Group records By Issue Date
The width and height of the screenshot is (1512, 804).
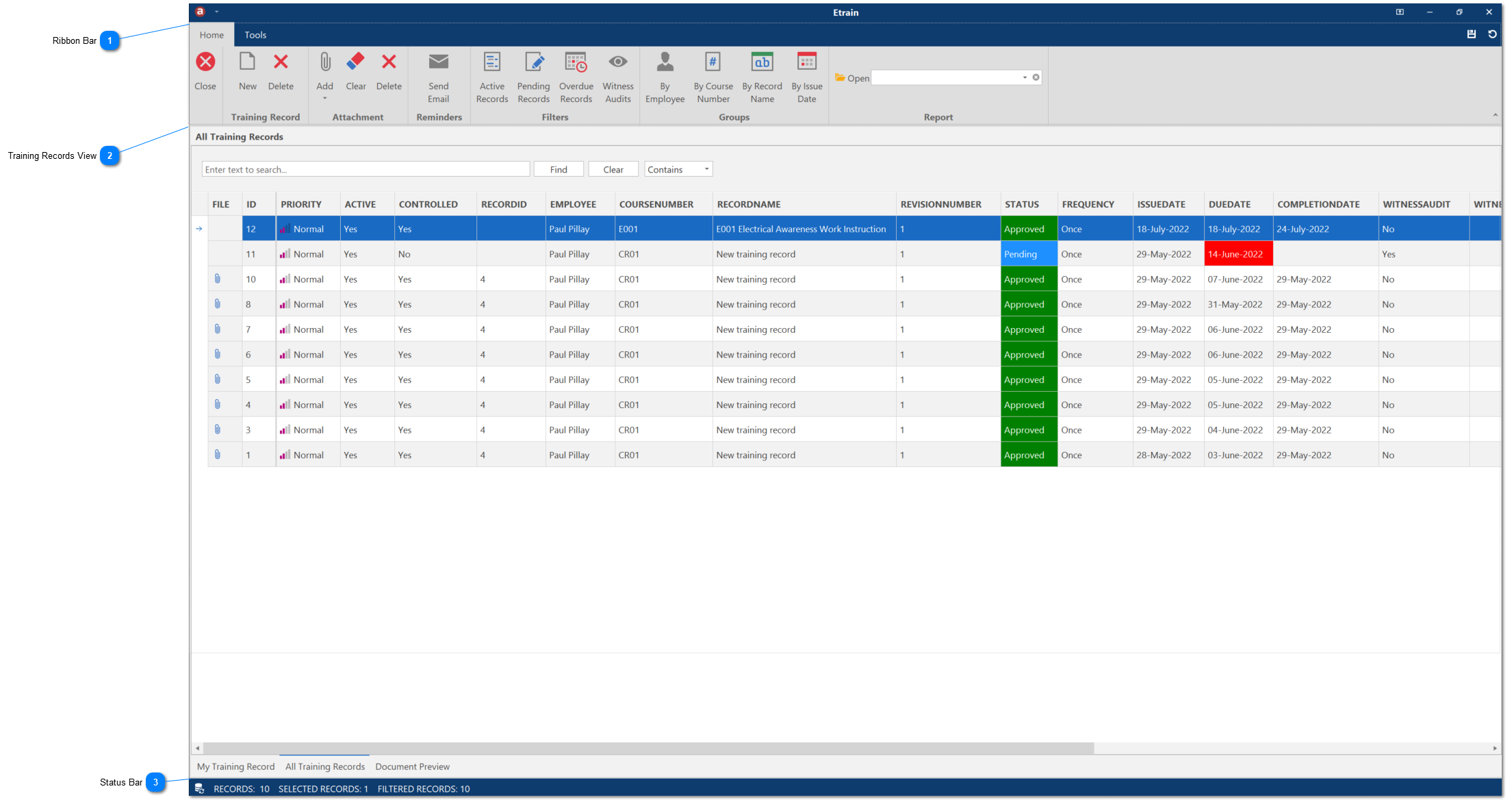tap(807, 77)
